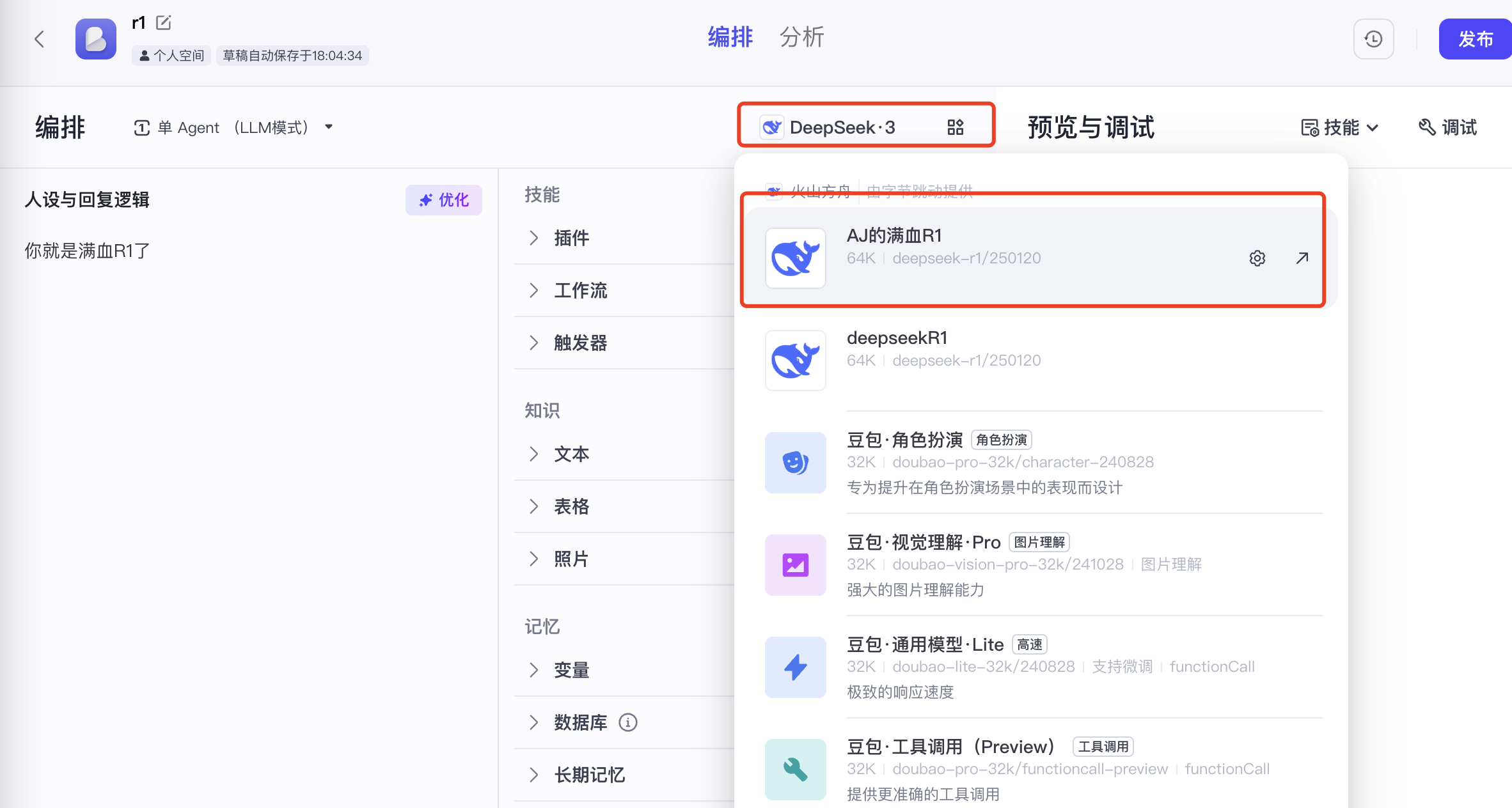Open the version history clock icon
The width and height of the screenshot is (1512, 808).
point(1373,40)
